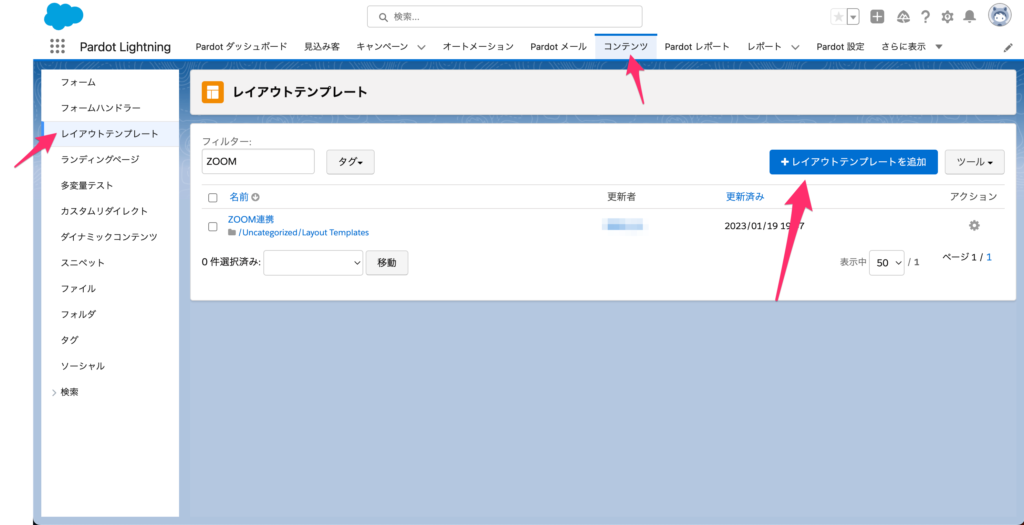Image resolution: width=1024 pixels, height=525 pixels.
Task: View notifications bell icon
Action: (x=970, y=17)
